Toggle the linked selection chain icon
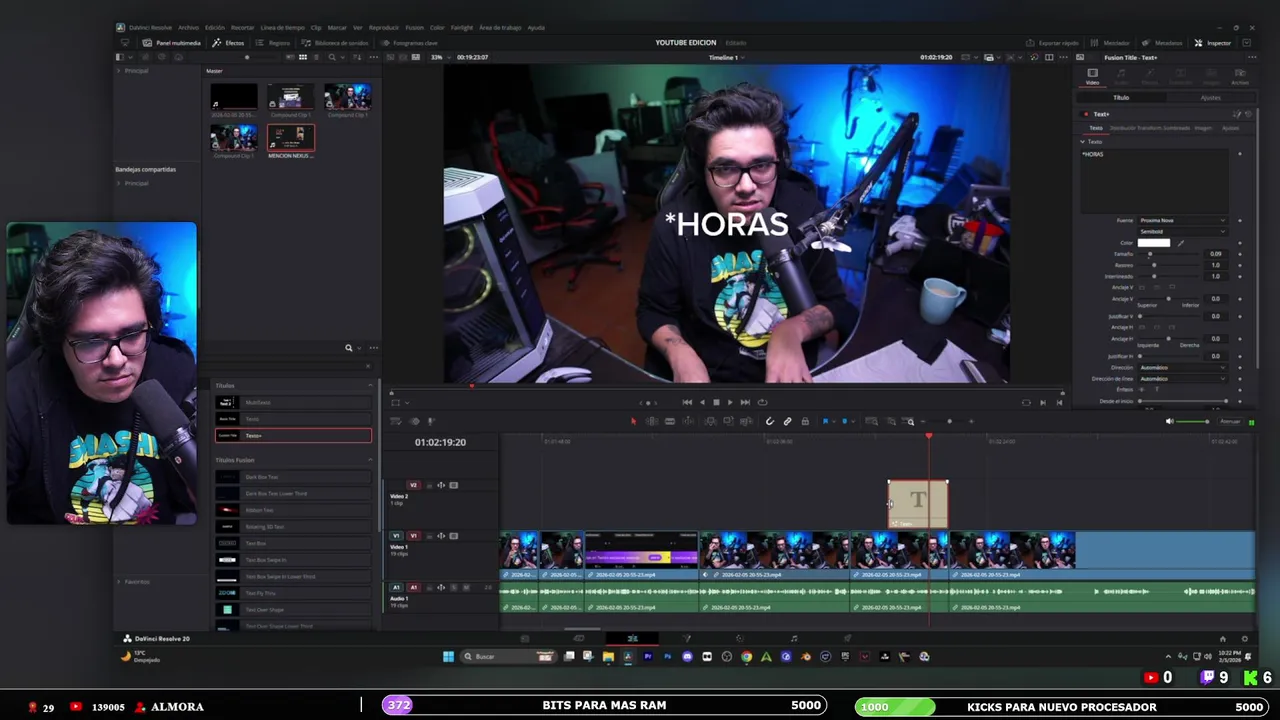 coord(787,421)
